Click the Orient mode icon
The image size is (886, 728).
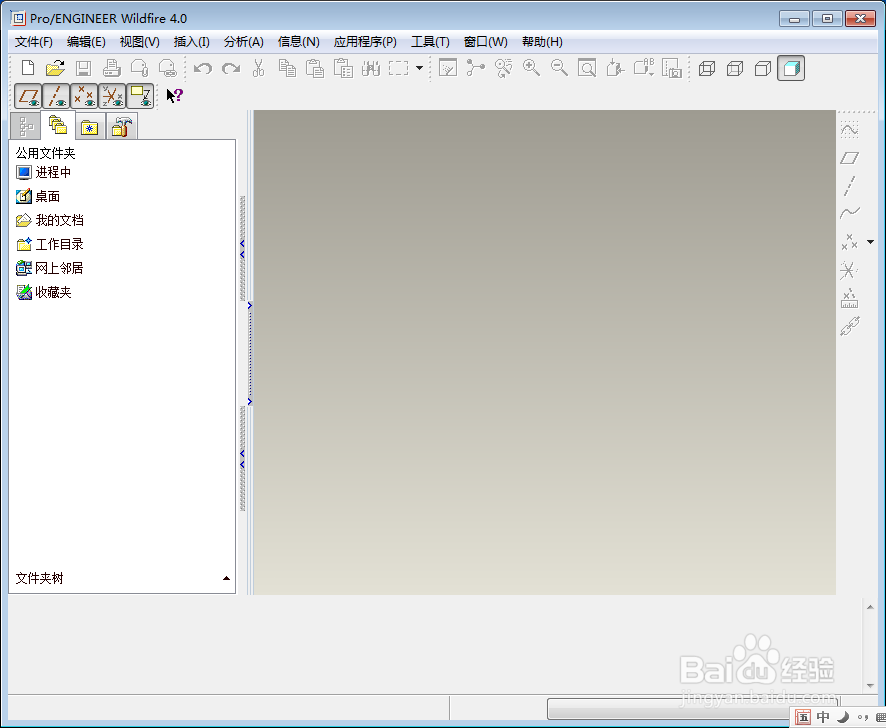(x=503, y=68)
